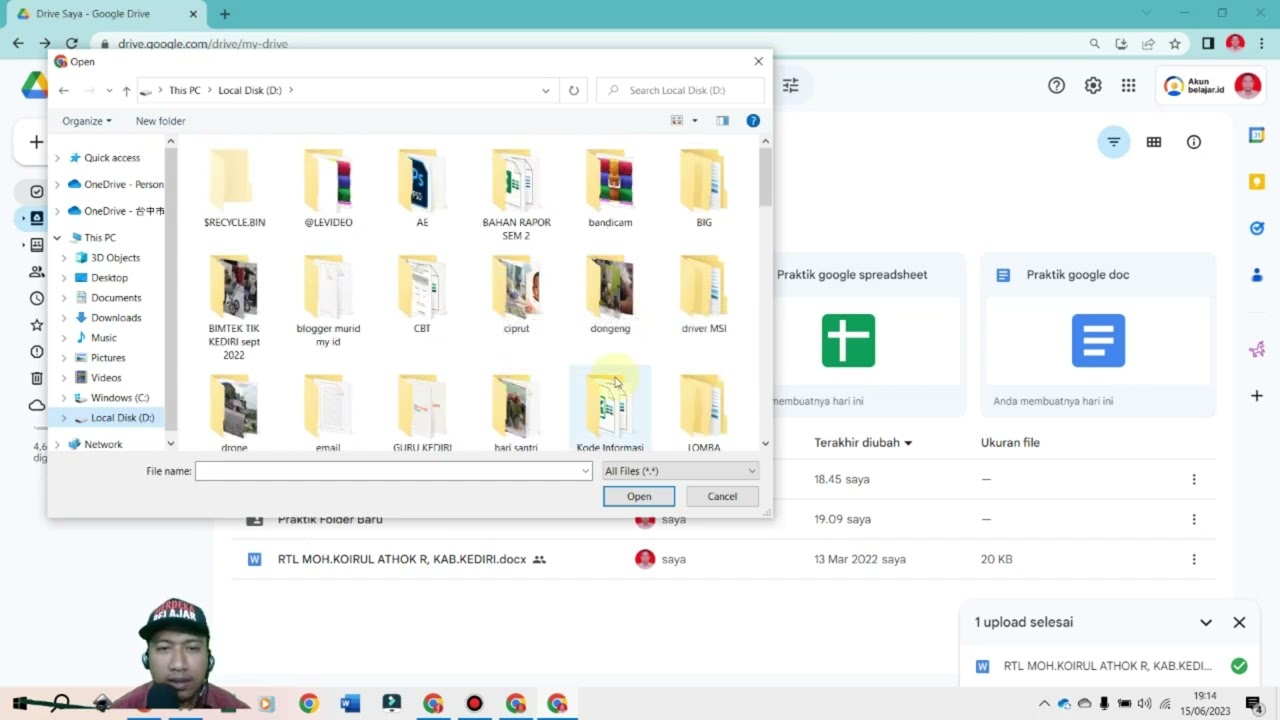
Task: Switch Drive to grid layout view
Action: 1154,142
